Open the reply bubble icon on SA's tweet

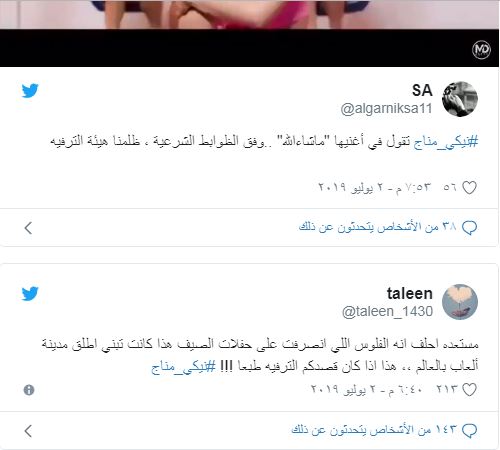click(469, 228)
